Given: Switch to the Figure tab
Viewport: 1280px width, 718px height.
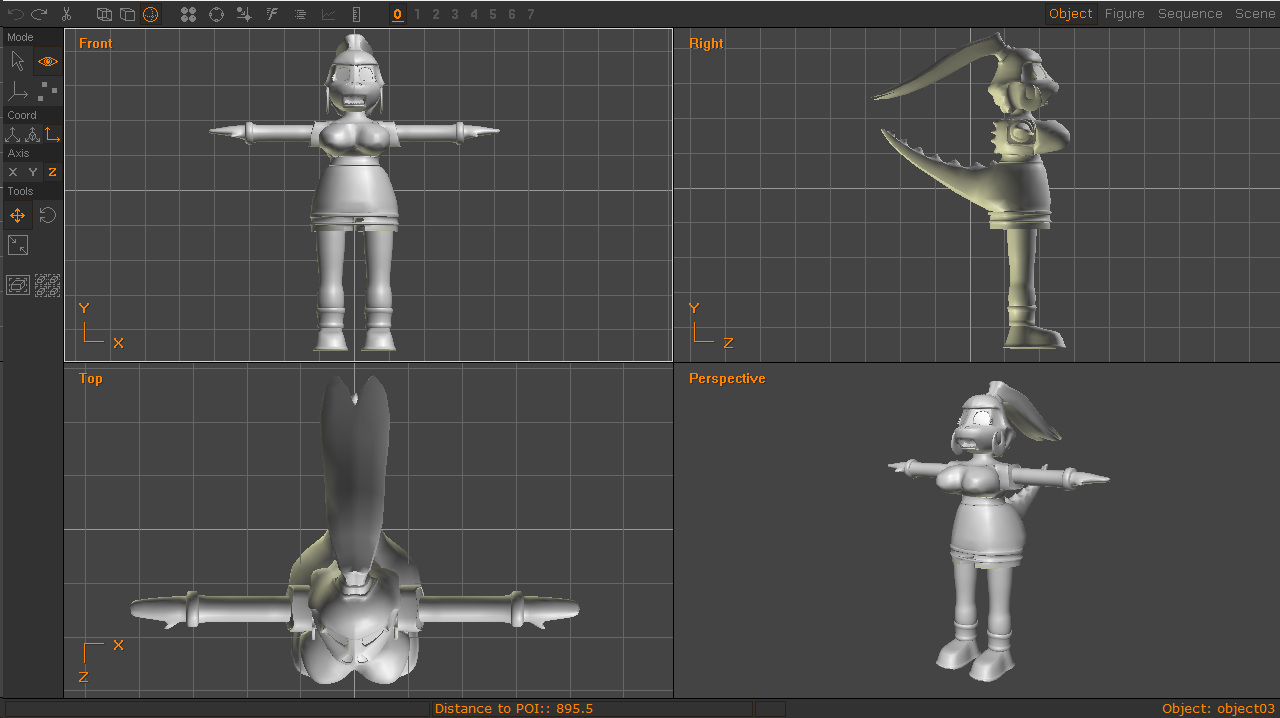Looking at the screenshot, I should (x=1124, y=14).
